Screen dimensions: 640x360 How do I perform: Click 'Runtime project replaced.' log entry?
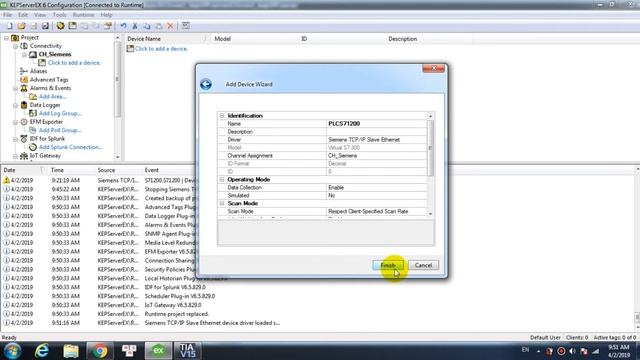177,314
